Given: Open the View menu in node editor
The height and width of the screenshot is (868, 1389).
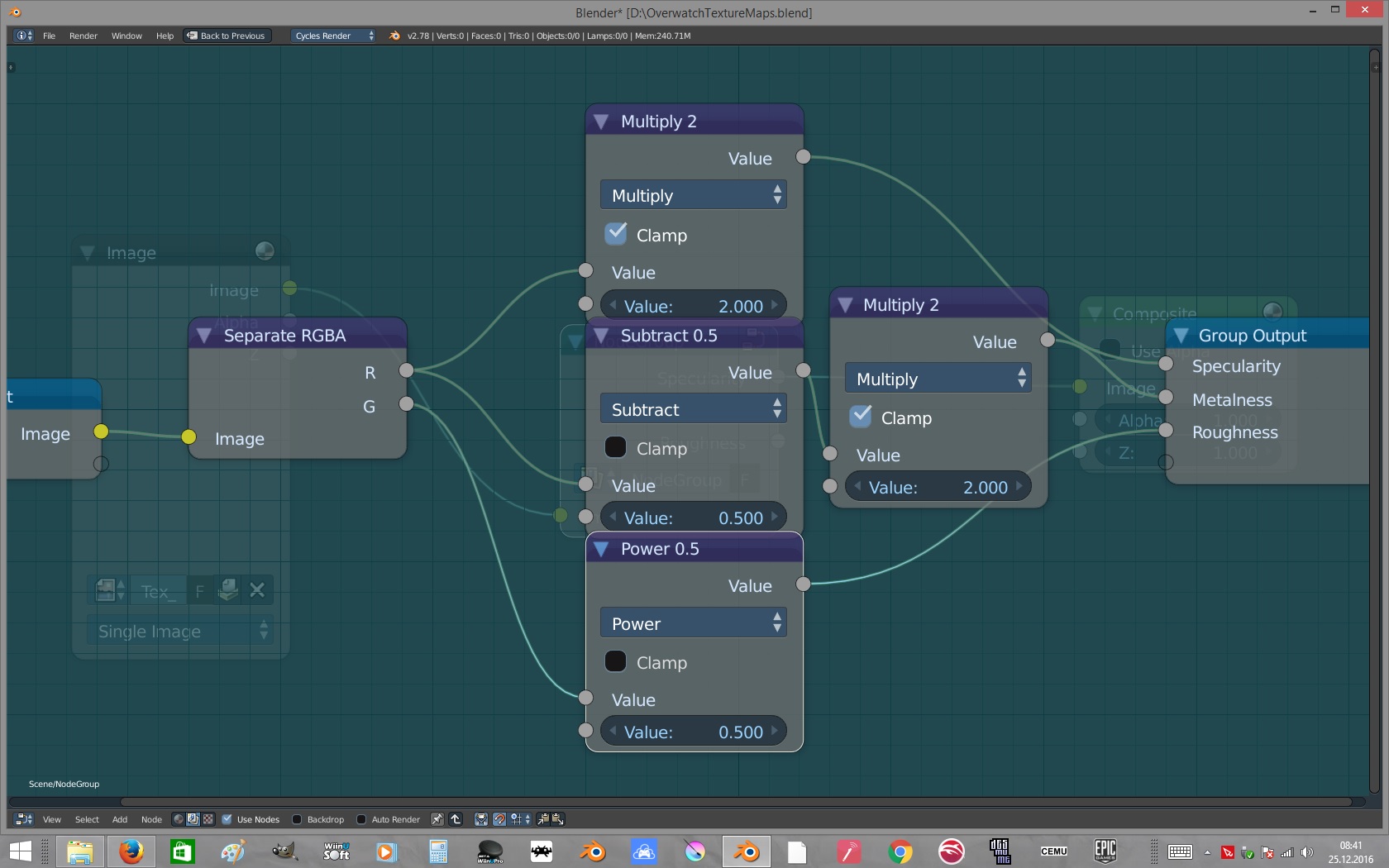Looking at the screenshot, I should pos(52,819).
